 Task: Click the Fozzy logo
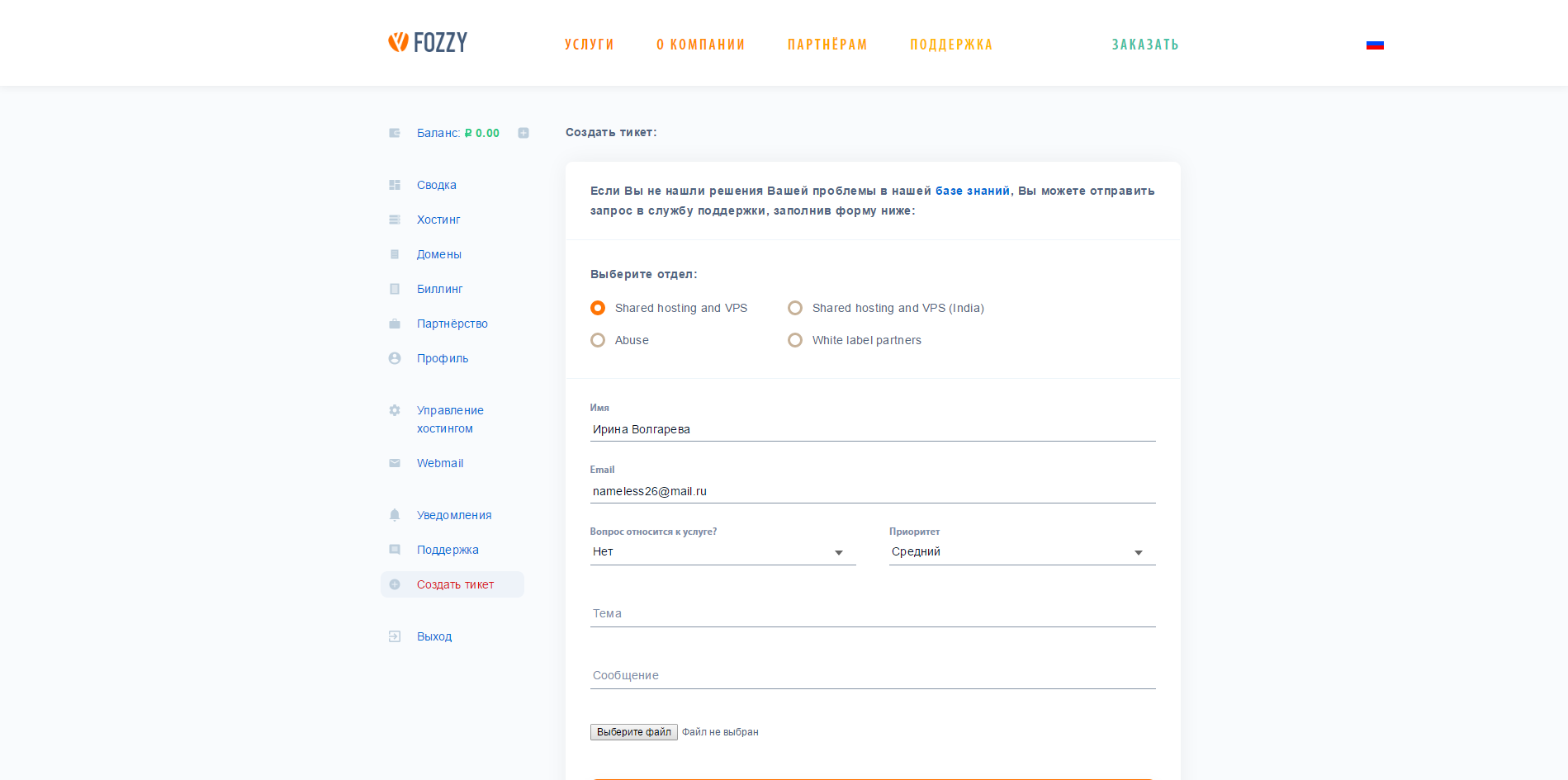[428, 42]
